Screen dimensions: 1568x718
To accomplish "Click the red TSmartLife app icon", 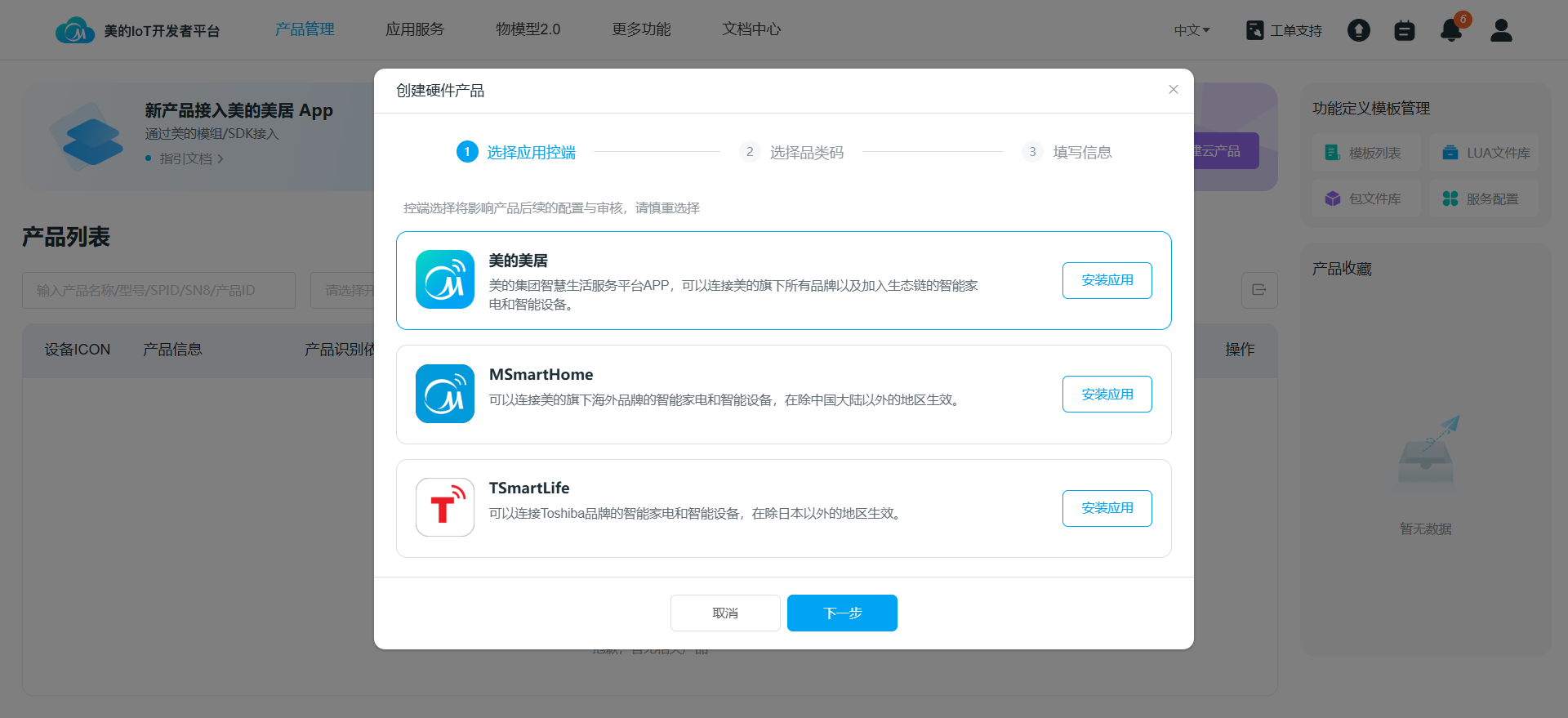I will pos(444,507).
